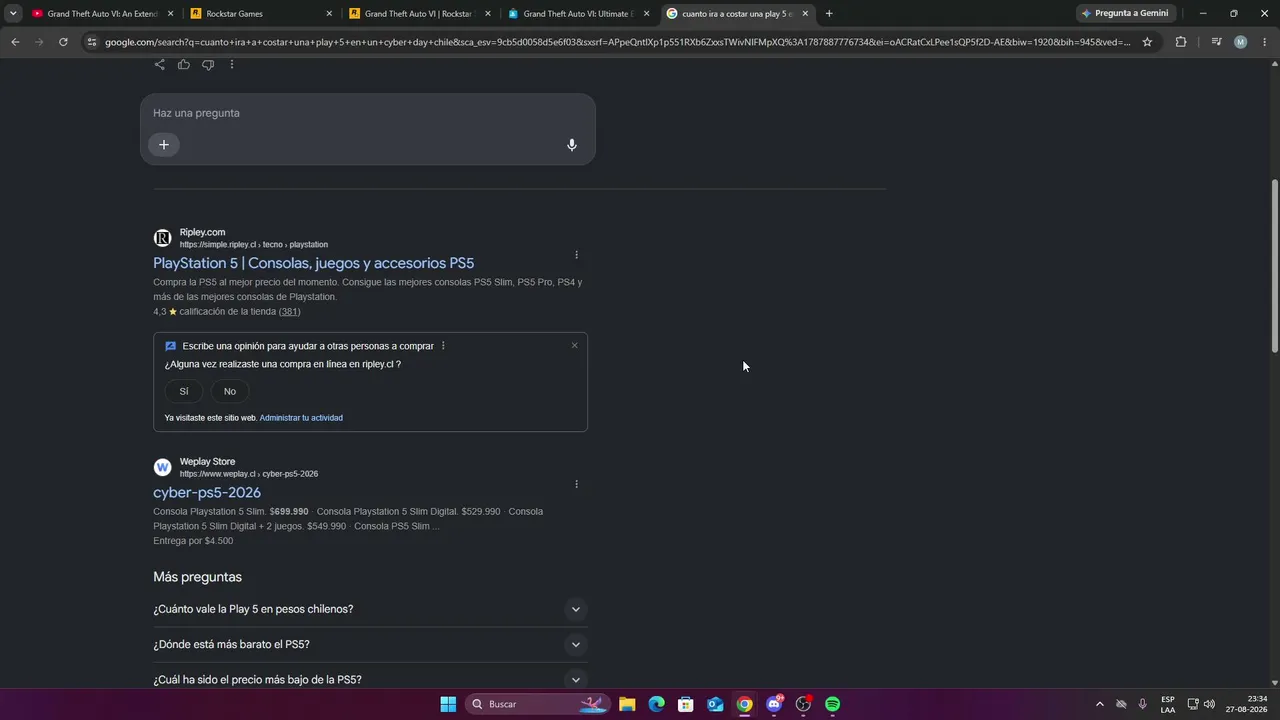This screenshot has height=720, width=1280.
Task: Open the media control icon in the toolbar
Action: click(1216, 42)
